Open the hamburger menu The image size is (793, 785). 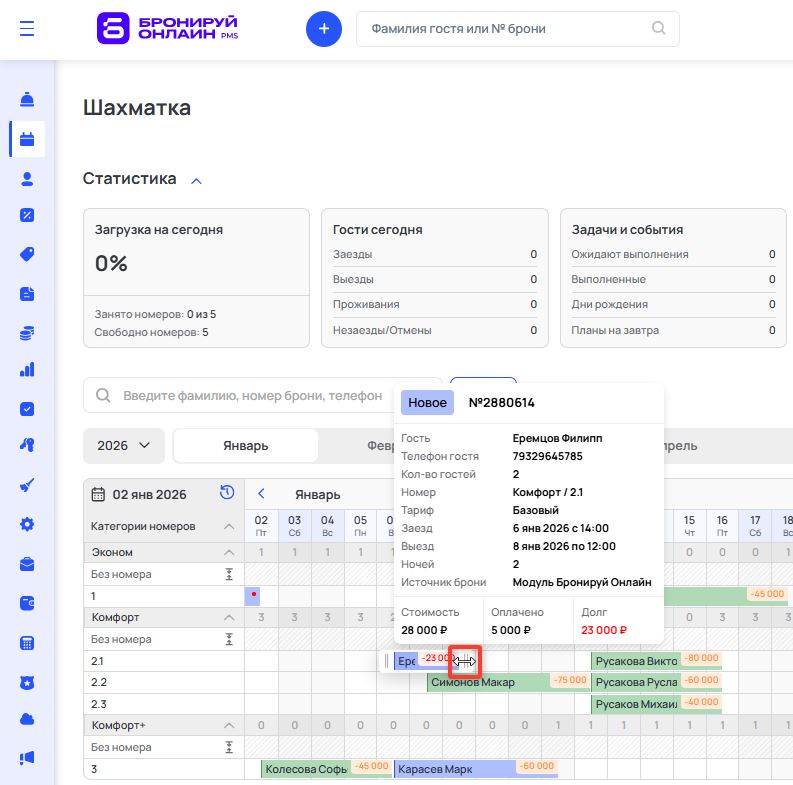pos(27,29)
